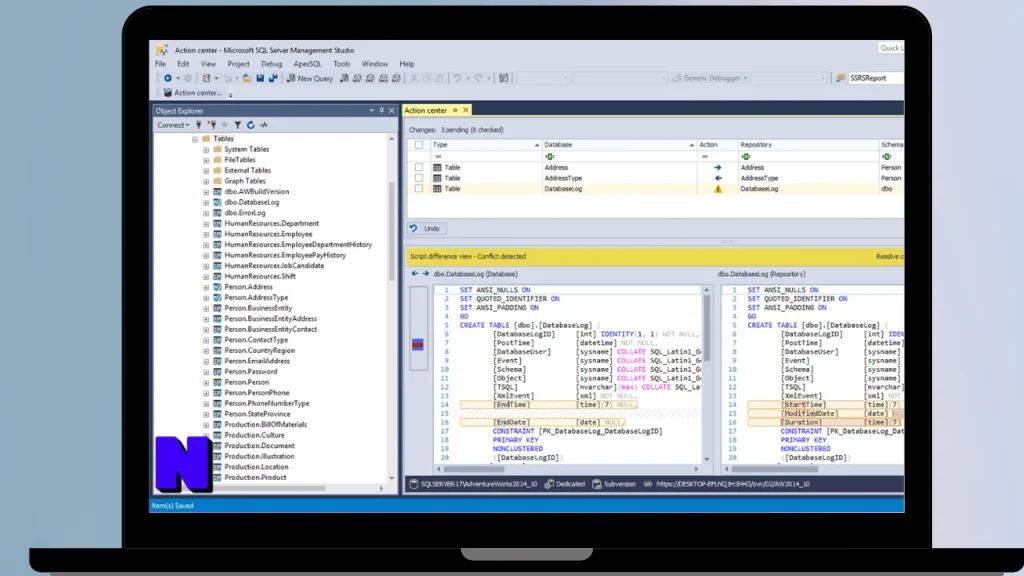This screenshot has width=1024, height=576.
Task: Sort by the Database column header
Action: (618, 145)
